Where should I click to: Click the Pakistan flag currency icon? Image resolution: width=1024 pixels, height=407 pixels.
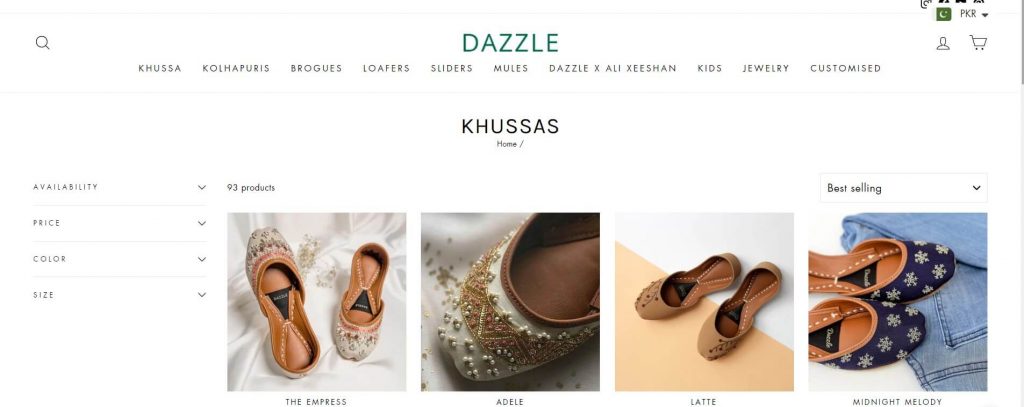943,14
